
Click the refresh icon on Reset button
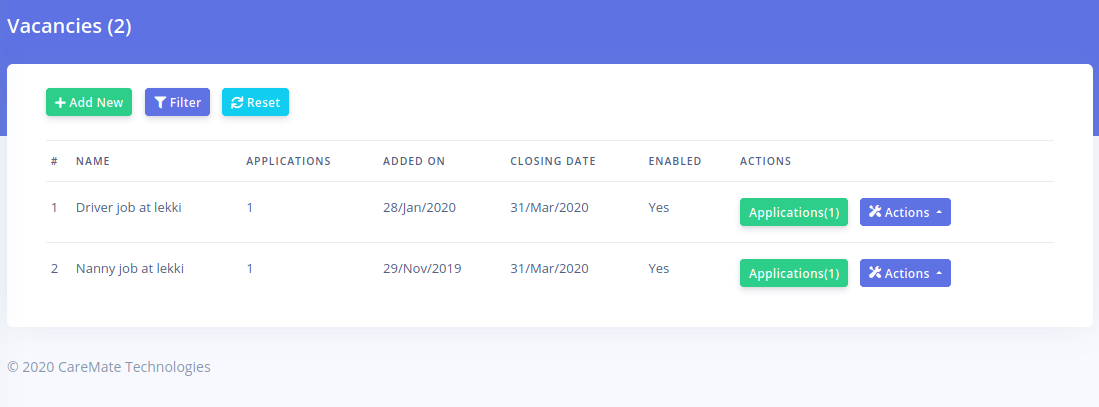pyautogui.click(x=237, y=103)
